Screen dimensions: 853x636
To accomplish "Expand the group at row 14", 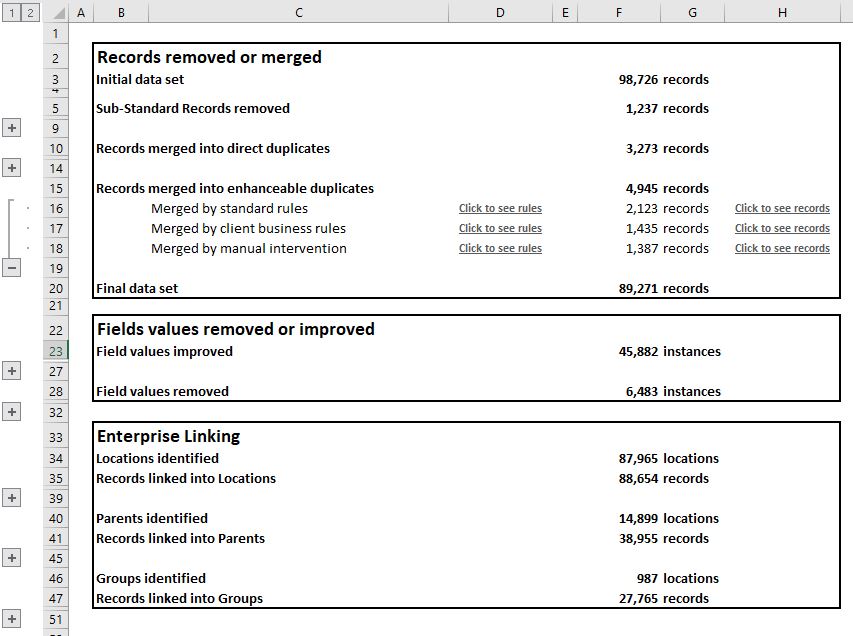I will [11, 168].
